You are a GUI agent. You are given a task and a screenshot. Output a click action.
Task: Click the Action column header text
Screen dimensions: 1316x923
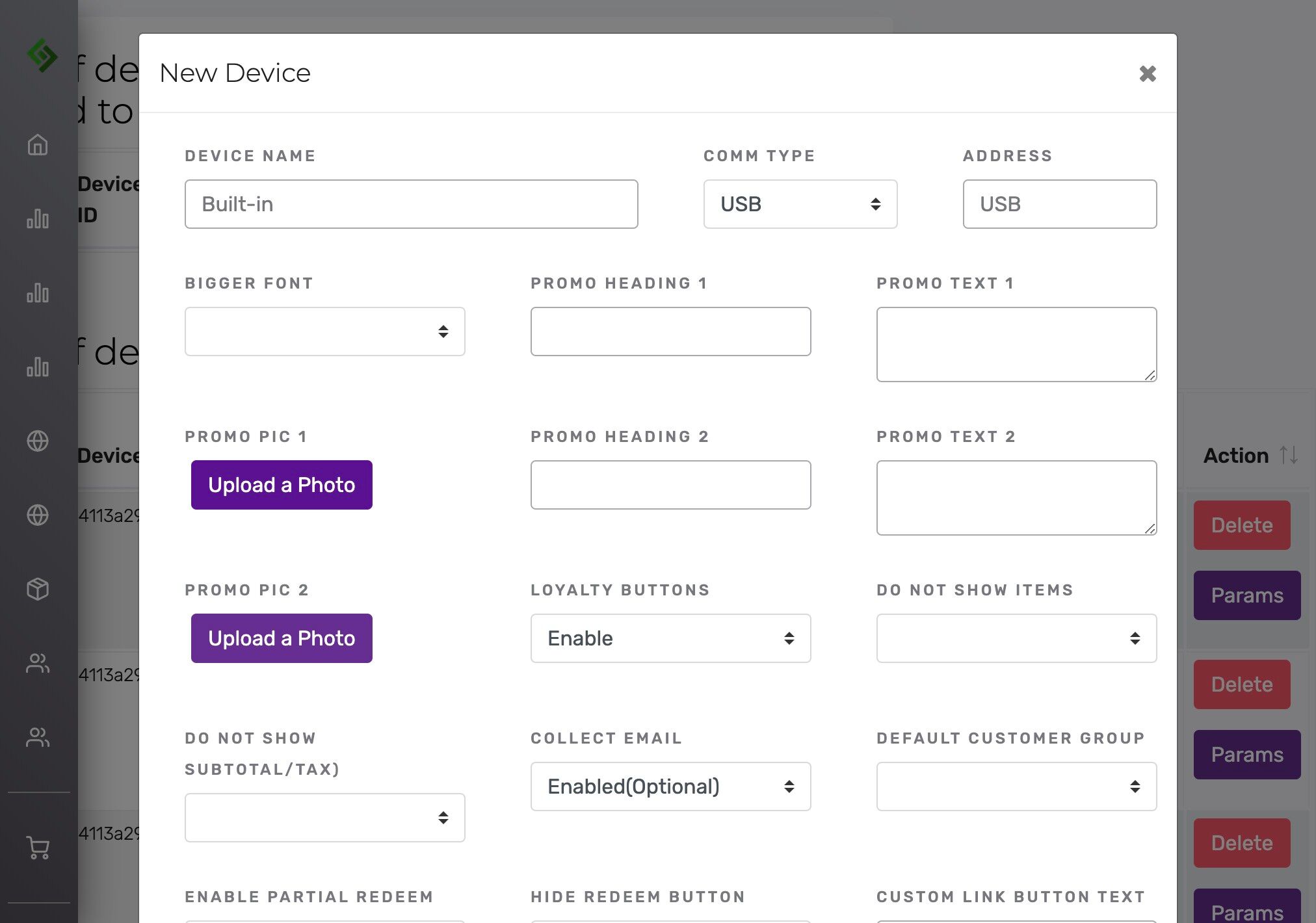click(1236, 455)
